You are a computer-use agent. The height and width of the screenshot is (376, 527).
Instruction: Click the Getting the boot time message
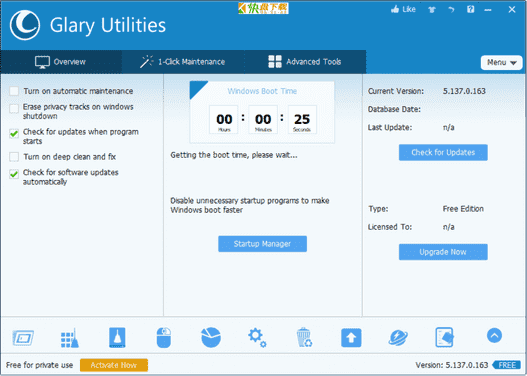click(234, 155)
